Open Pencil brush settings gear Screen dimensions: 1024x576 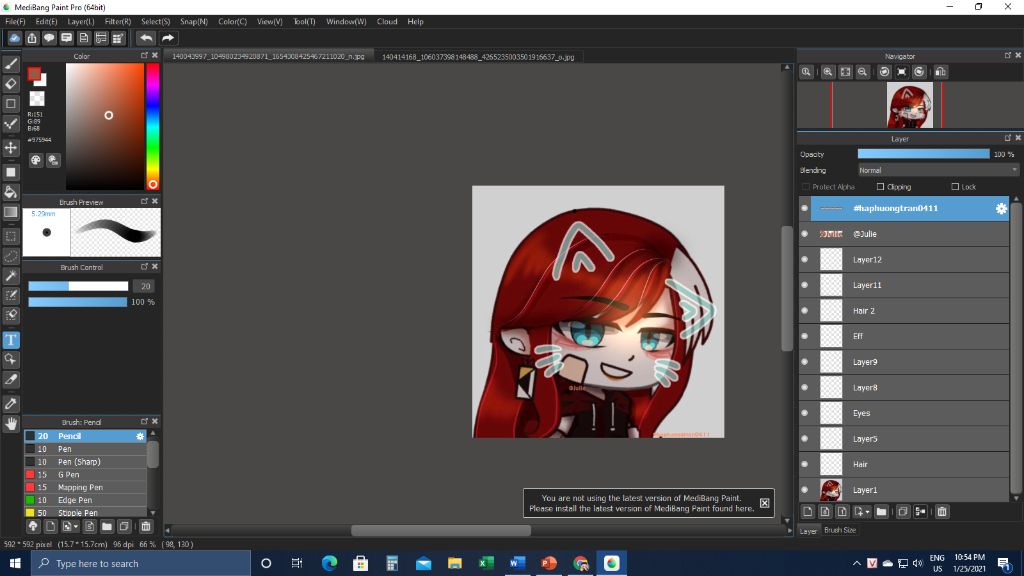(x=140, y=436)
